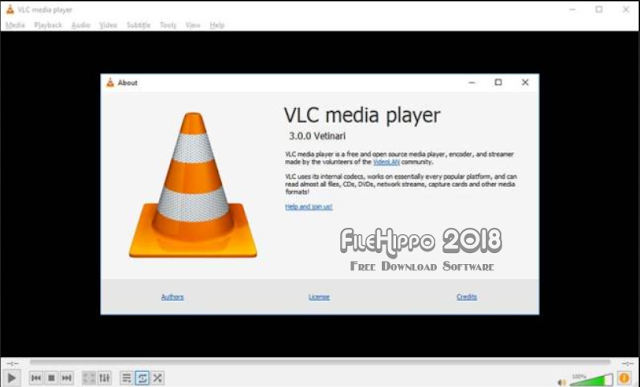This screenshot has width=640, height=387.
Task: Open the License link in About
Action: [319, 297]
